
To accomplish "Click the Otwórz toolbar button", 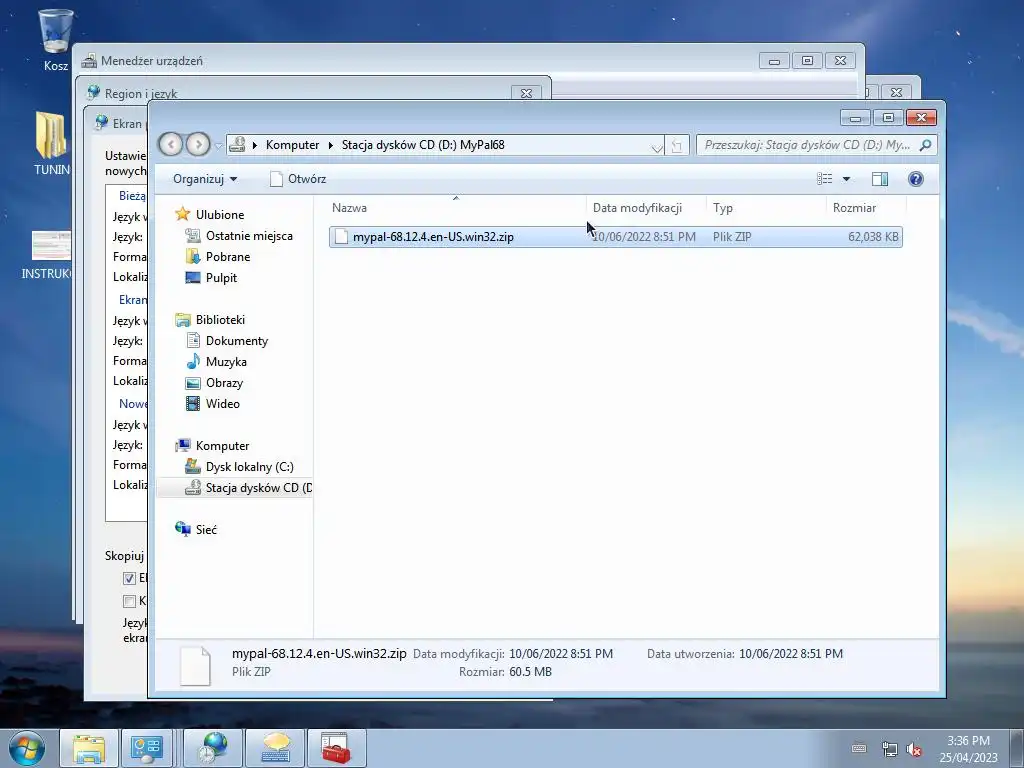I will [x=298, y=179].
